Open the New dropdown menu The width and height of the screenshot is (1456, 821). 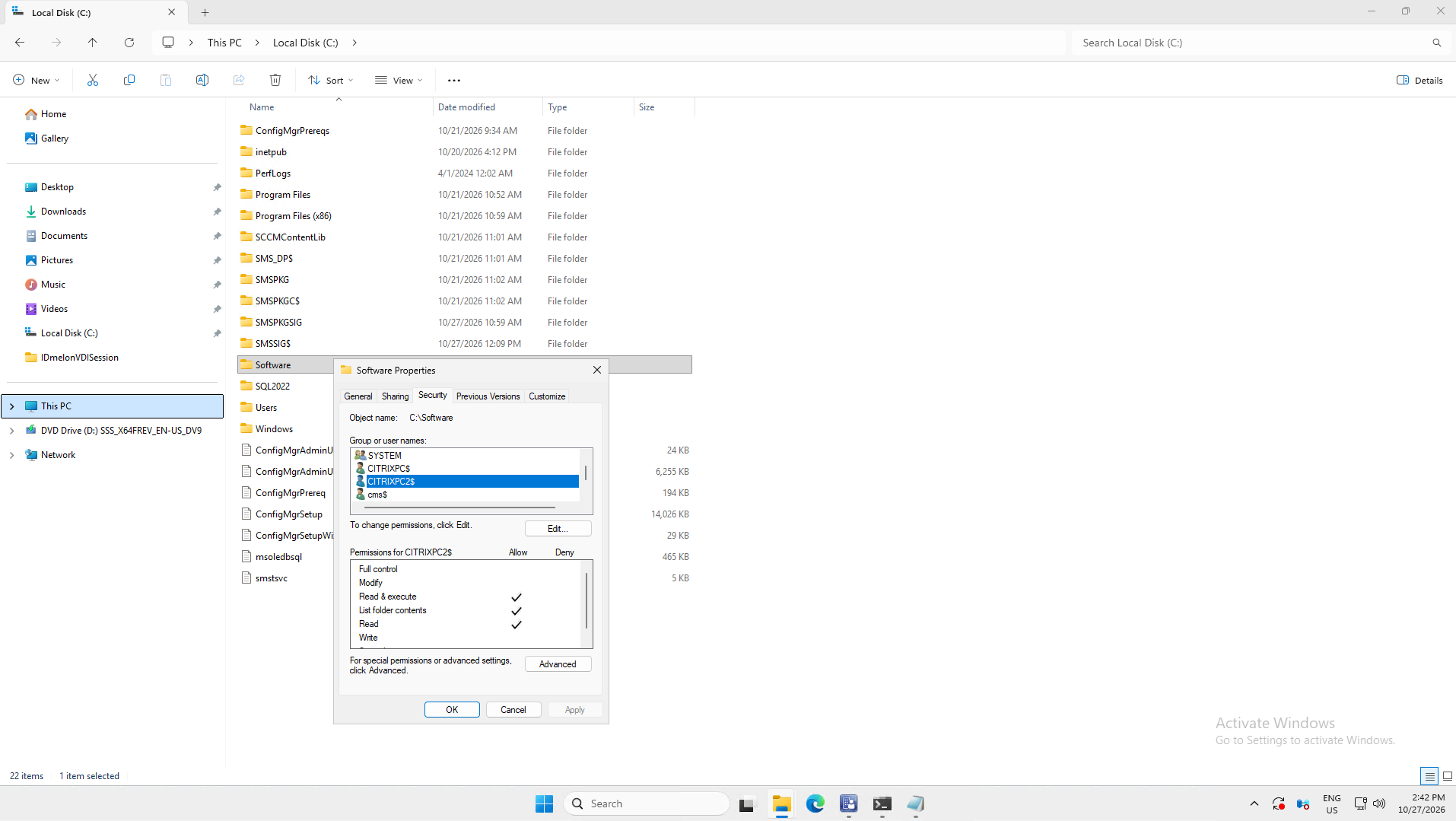click(37, 80)
